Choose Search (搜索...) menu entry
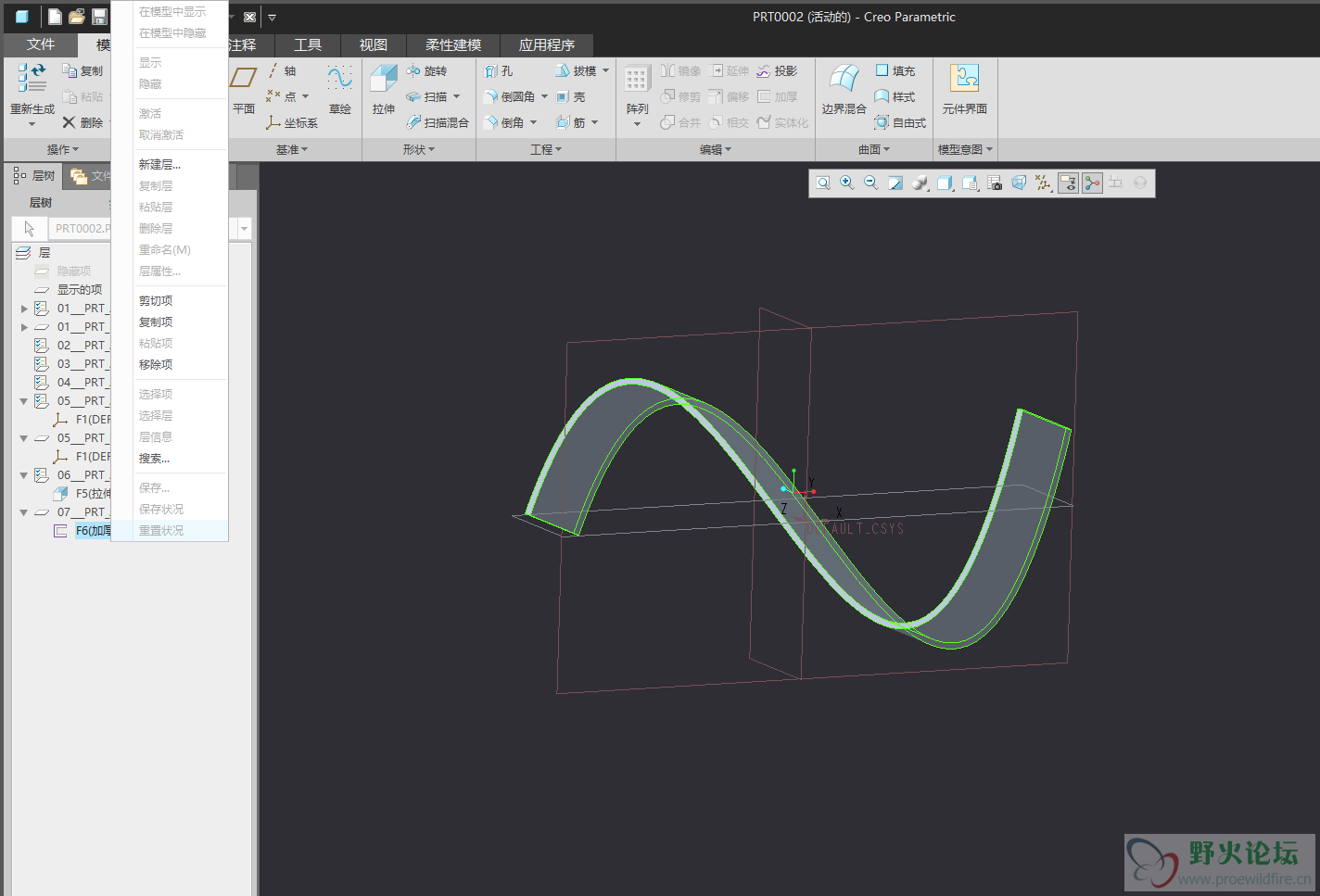 click(155, 459)
